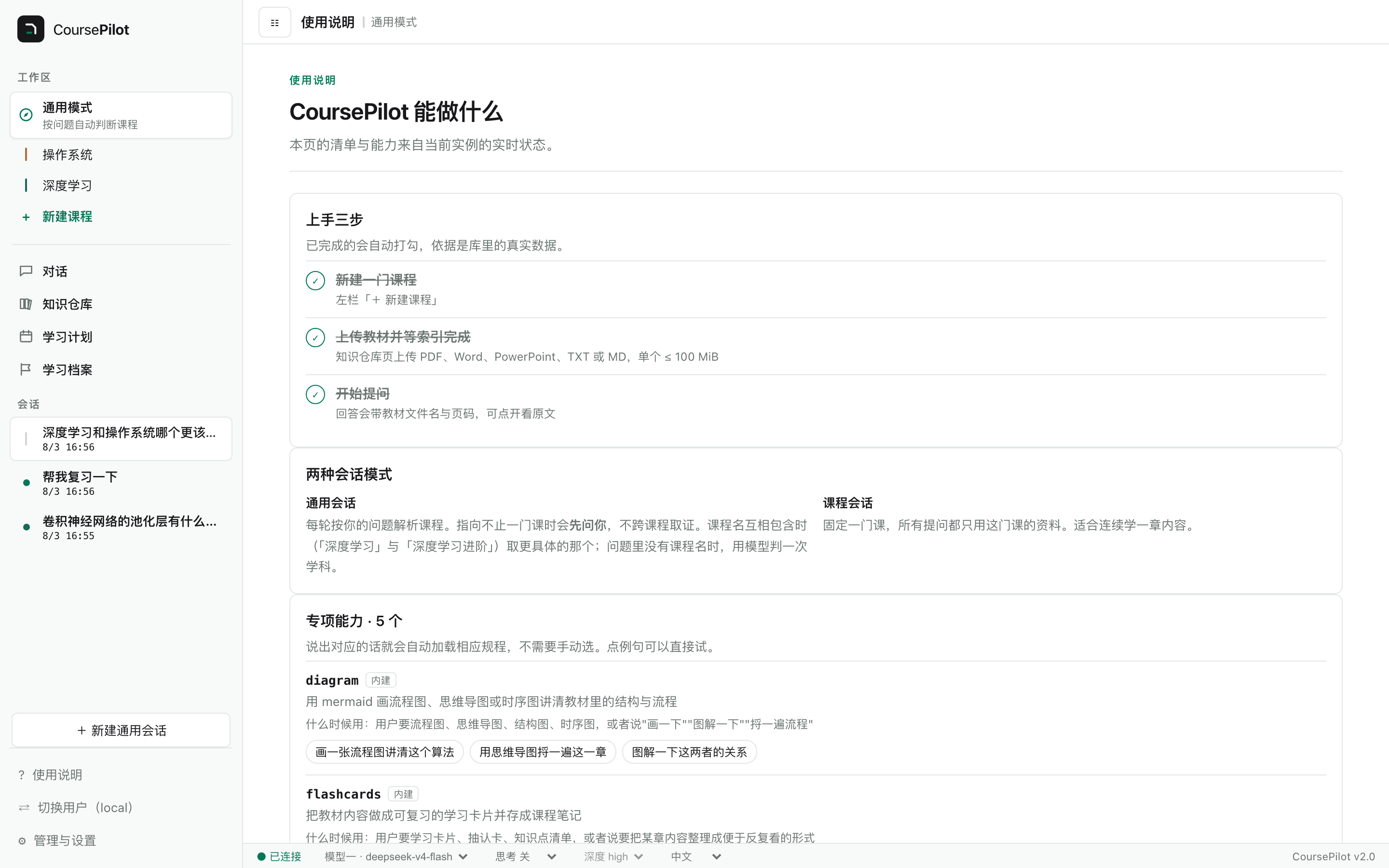Click the diagram skill name
1389x868 pixels.
[332, 680]
